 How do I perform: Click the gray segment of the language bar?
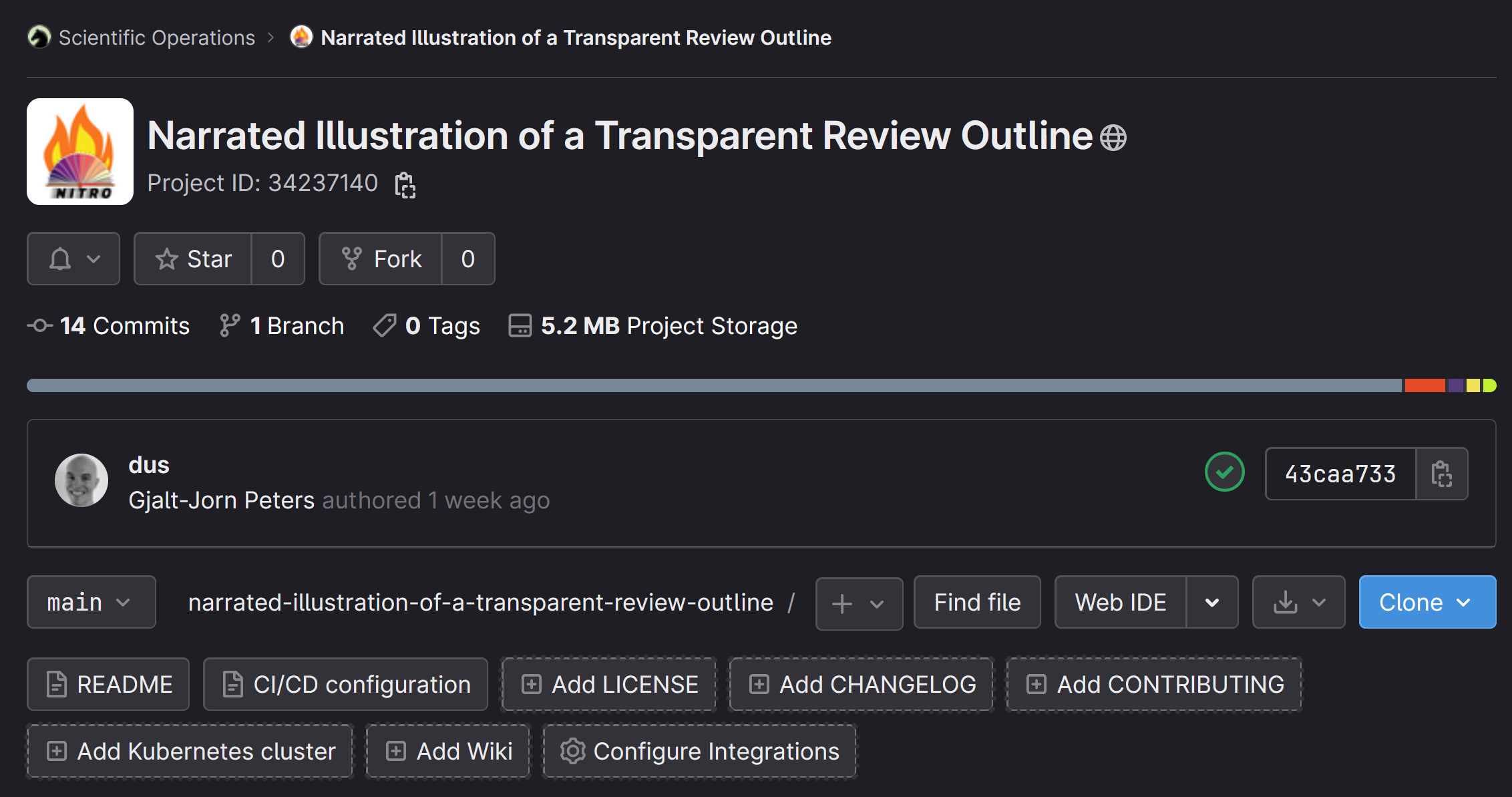715,385
